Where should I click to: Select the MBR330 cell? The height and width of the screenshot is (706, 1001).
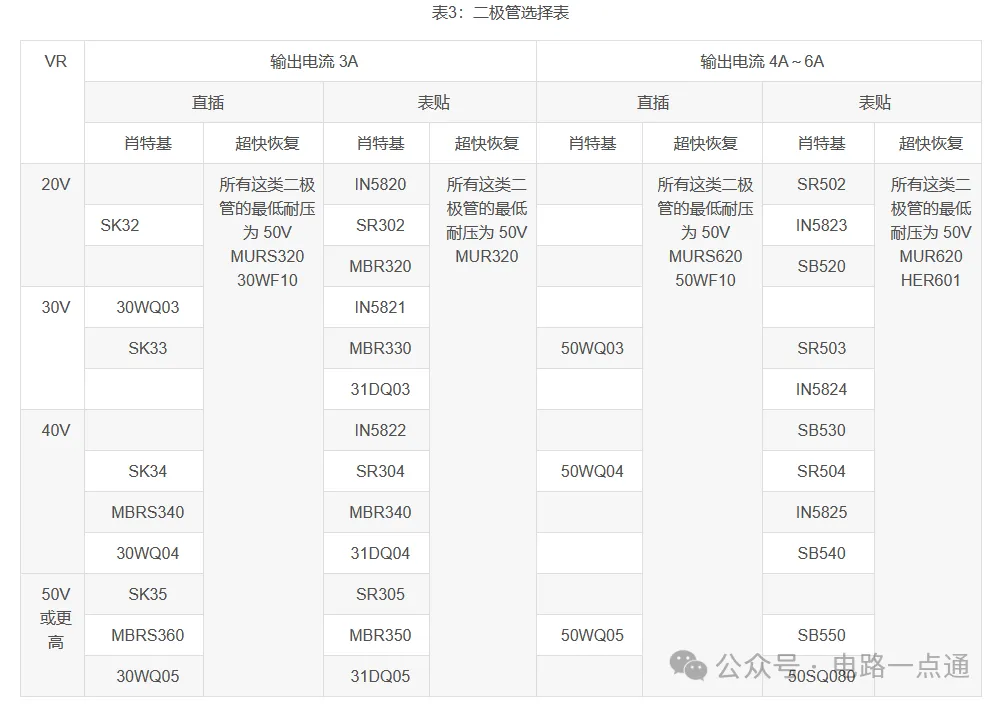tap(377, 348)
